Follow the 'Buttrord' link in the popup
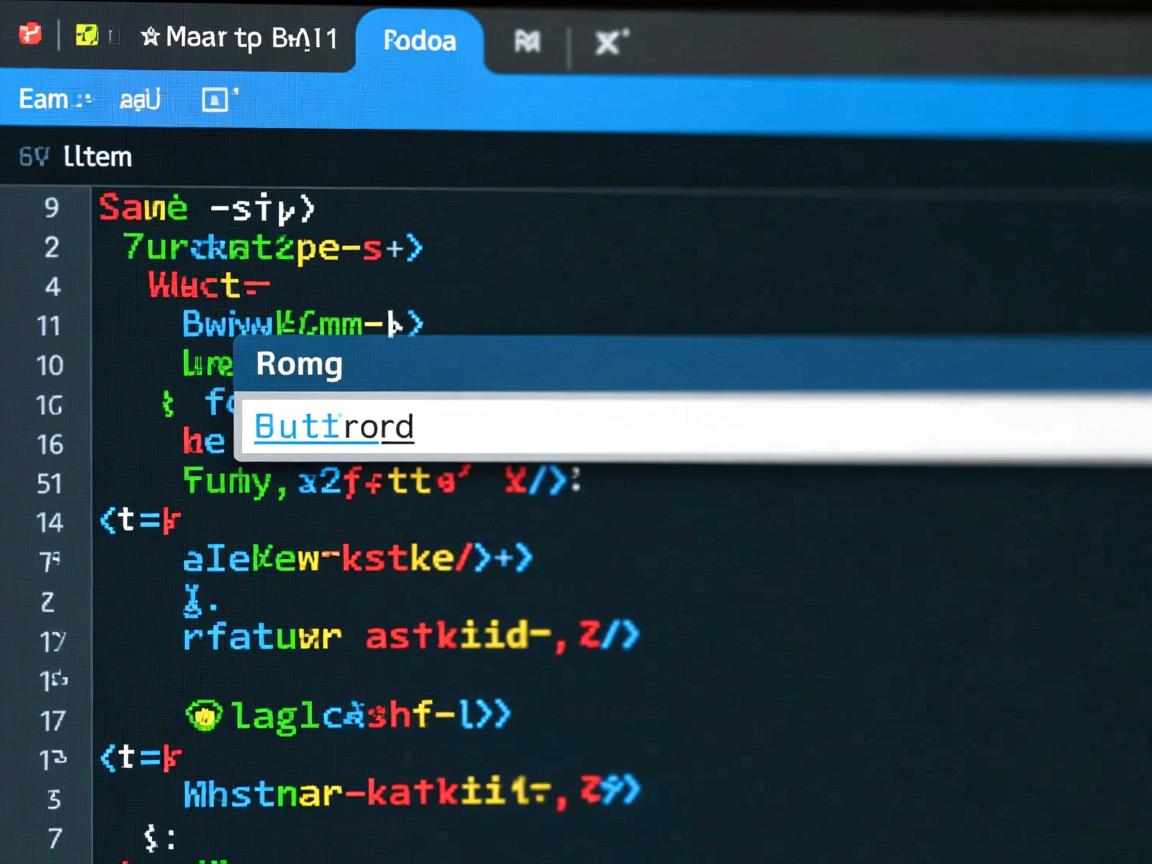Viewport: 1152px width, 864px height. (x=333, y=428)
